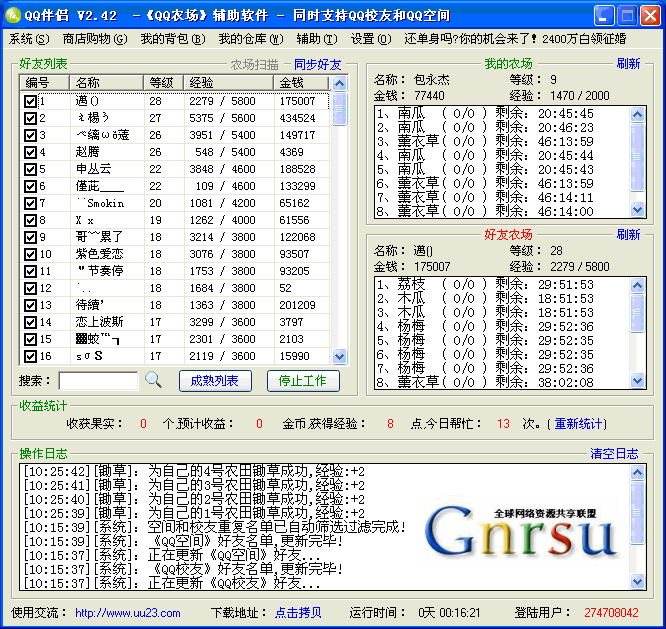The width and height of the screenshot is (666, 629).
Task: Click the 还单身吗 advertisement menu item
Action: click(515, 39)
